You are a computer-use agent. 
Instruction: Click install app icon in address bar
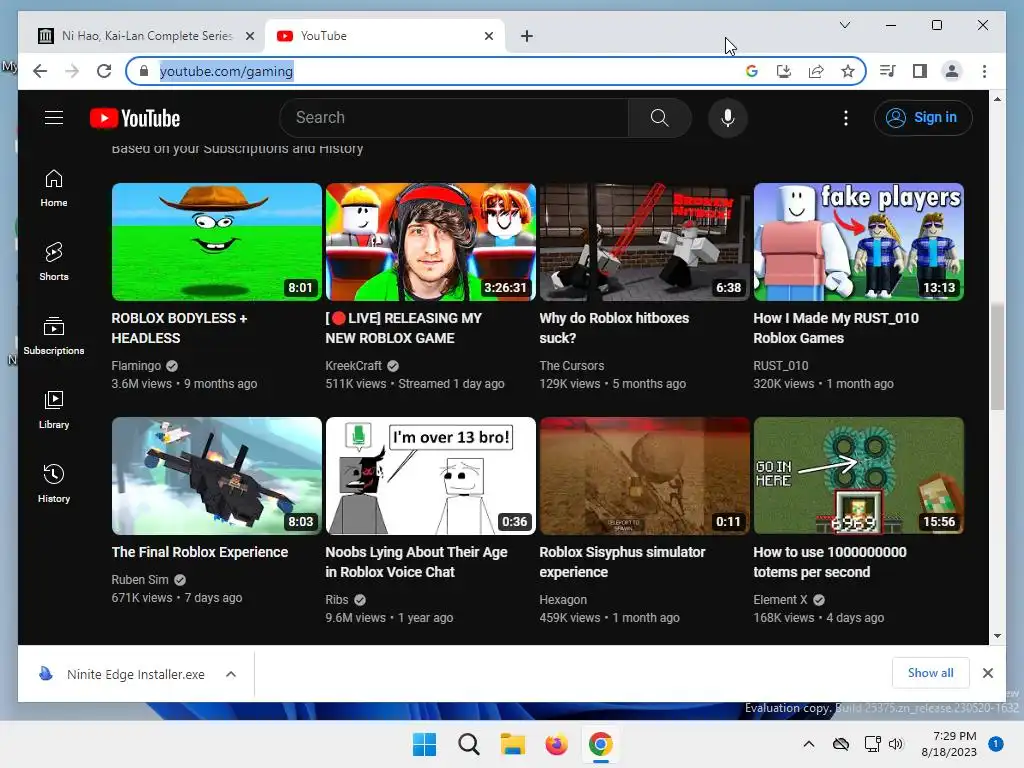[784, 71]
